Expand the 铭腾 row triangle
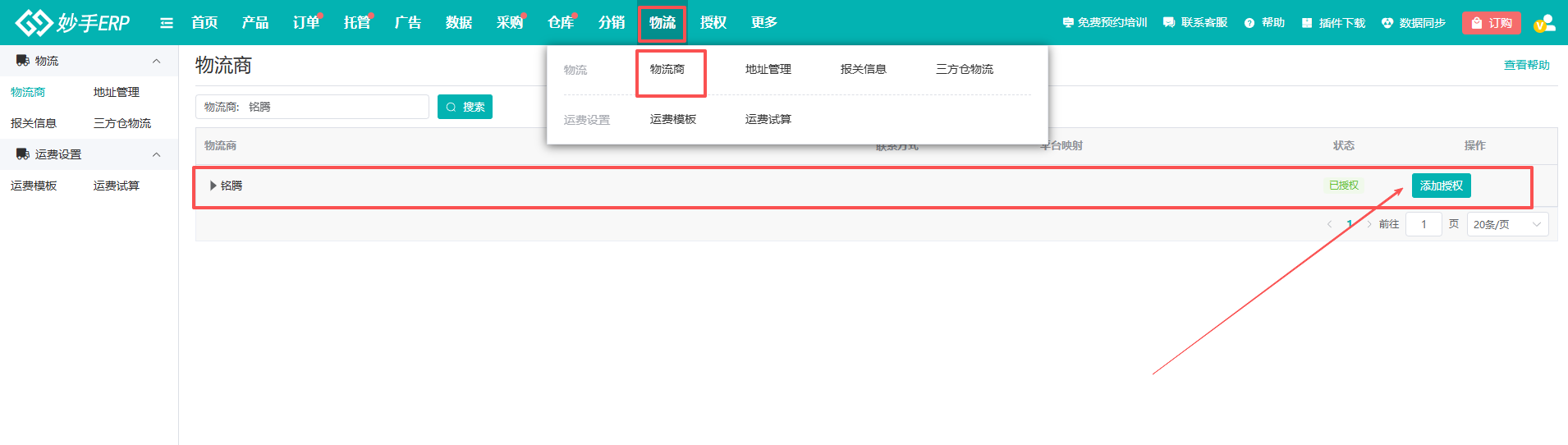Image resolution: width=1568 pixels, height=445 pixels. click(x=213, y=186)
